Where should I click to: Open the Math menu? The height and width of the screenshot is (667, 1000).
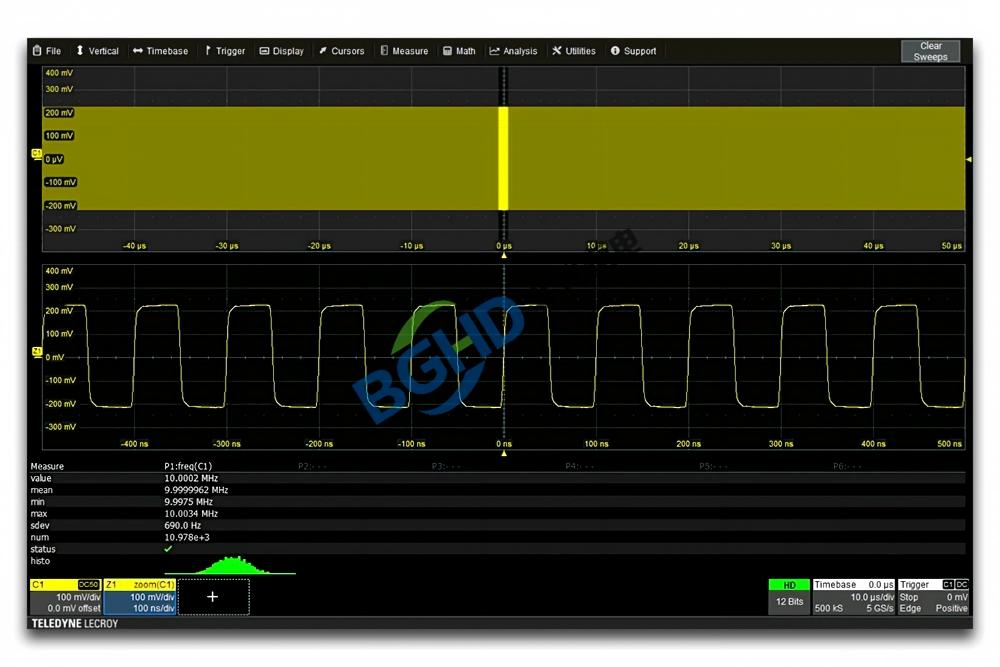(460, 51)
